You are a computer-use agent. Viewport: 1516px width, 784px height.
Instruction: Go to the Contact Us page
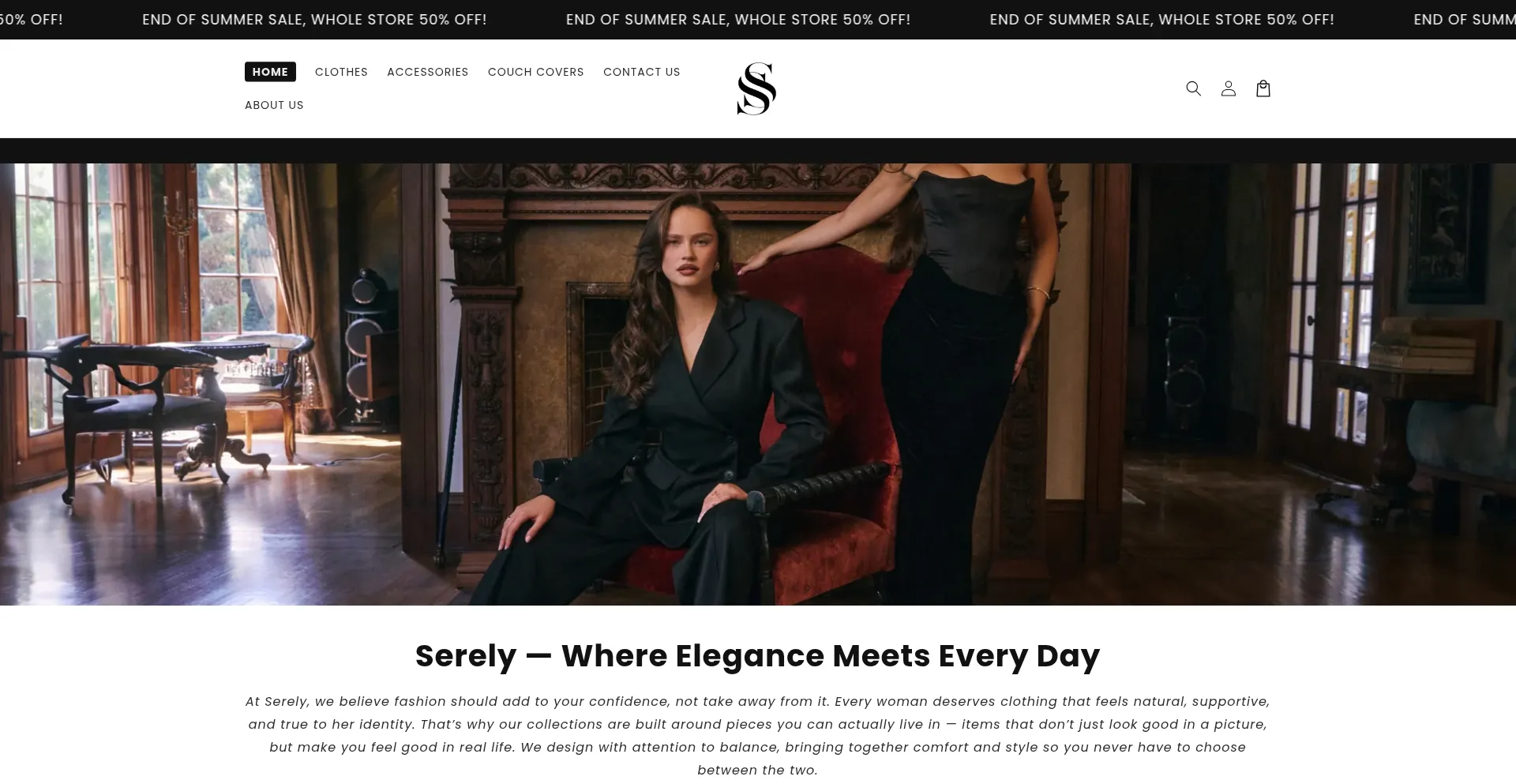(x=641, y=72)
